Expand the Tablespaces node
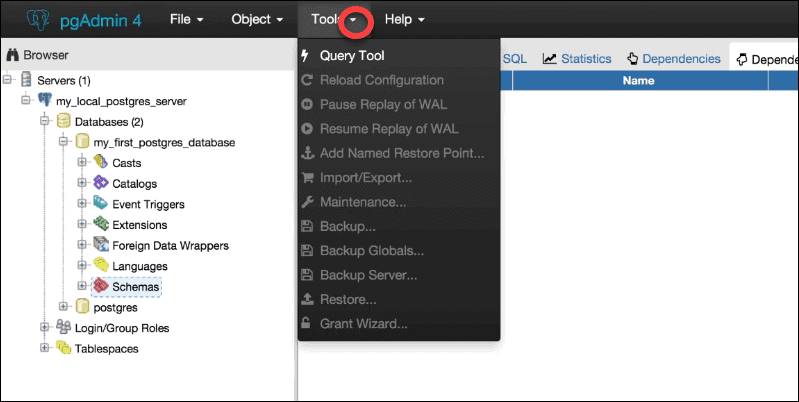The width and height of the screenshot is (799, 402). pos(44,348)
